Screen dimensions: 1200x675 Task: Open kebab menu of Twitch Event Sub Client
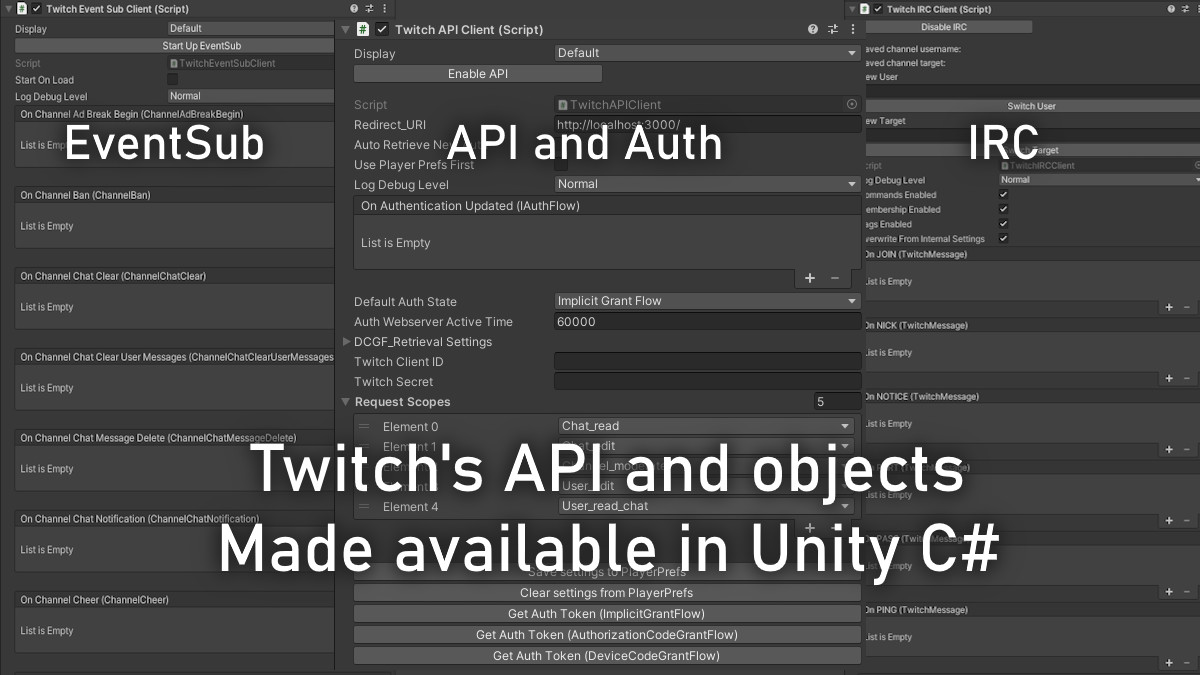click(x=384, y=9)
